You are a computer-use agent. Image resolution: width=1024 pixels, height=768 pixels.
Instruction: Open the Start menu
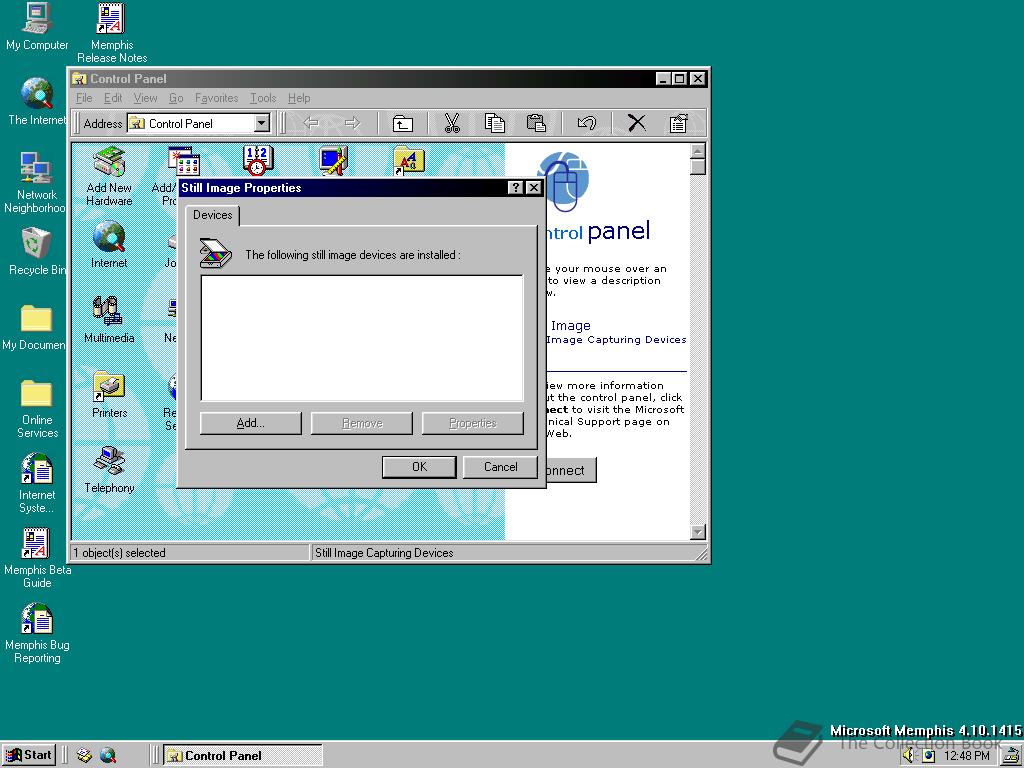[29, 756]
